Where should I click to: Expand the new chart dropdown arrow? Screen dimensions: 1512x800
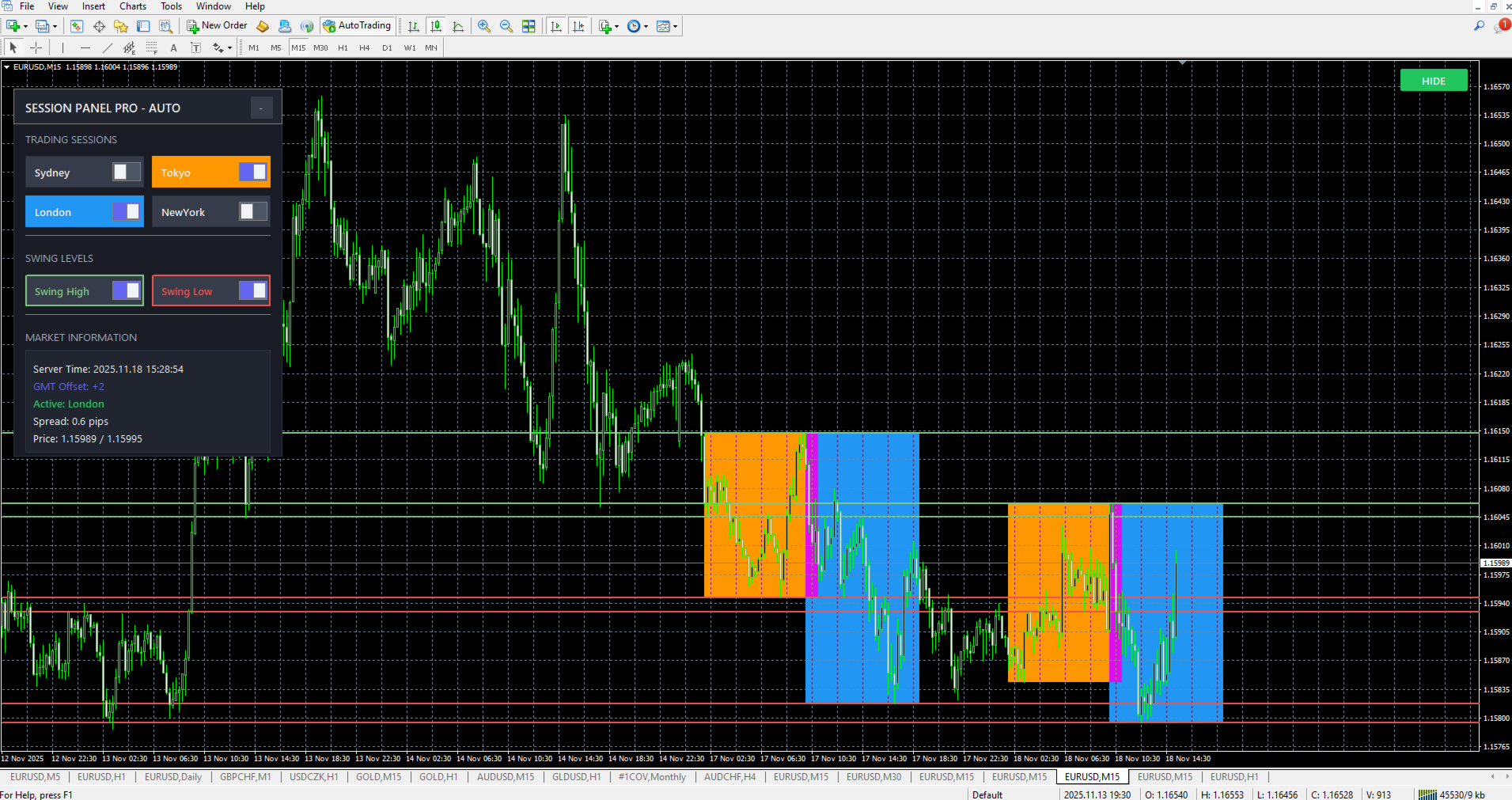click(26, 26)
